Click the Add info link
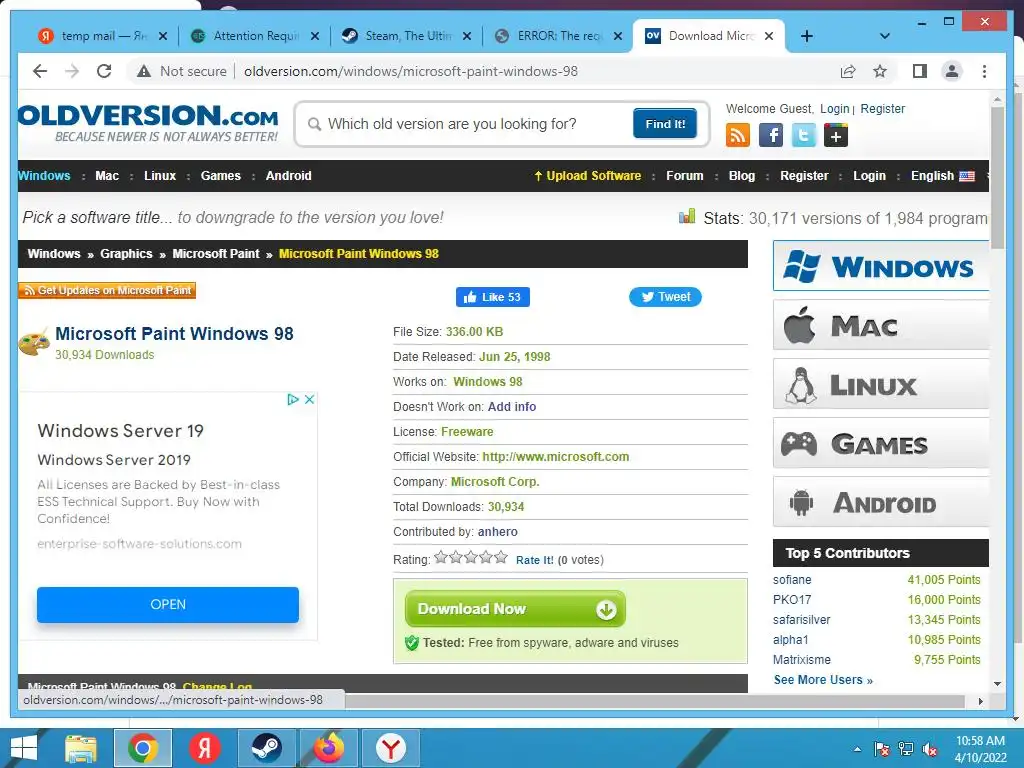This screenshot has height=768, width=1024. click(x=512, y=407)
